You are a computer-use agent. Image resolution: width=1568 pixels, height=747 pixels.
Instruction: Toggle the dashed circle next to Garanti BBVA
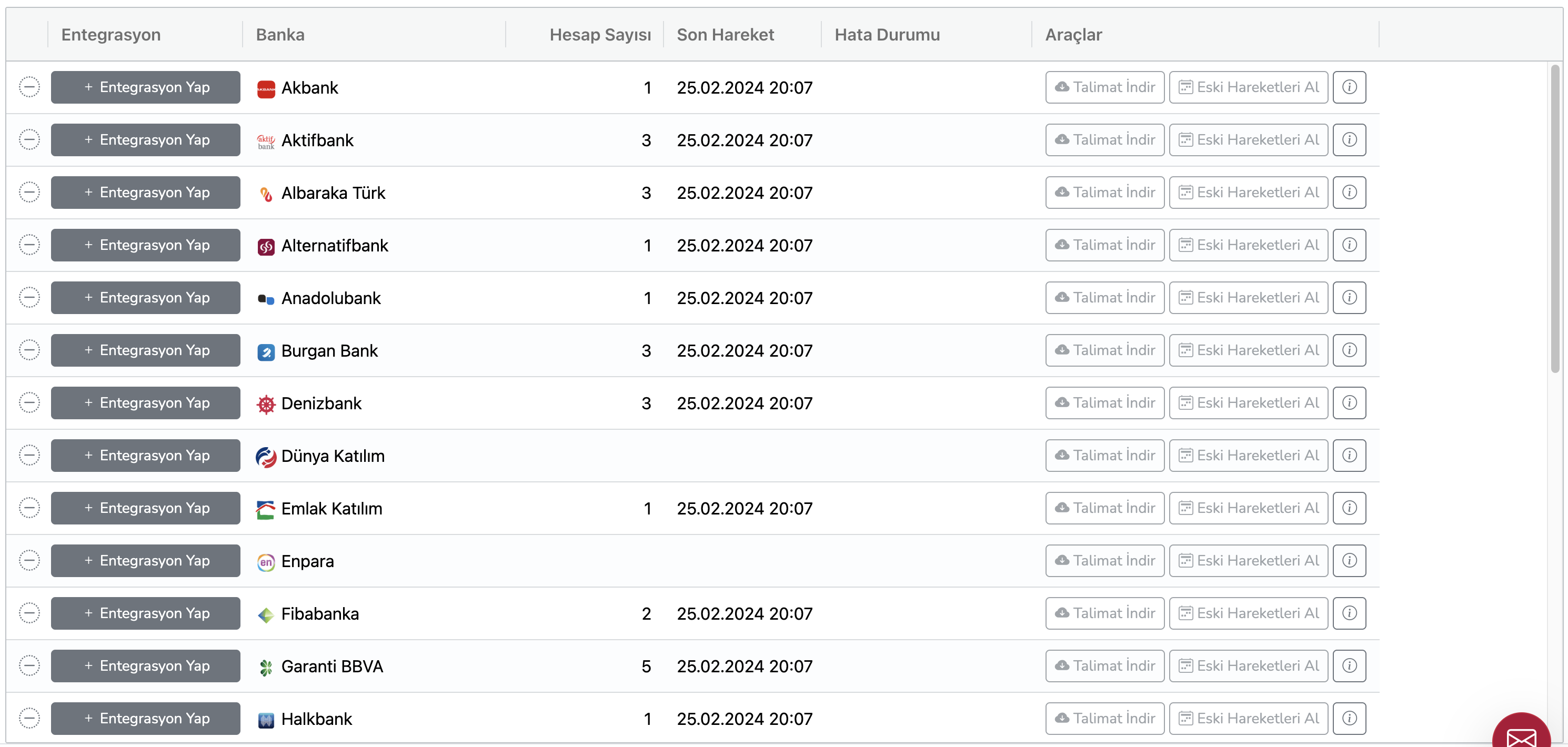coord(30,665)
